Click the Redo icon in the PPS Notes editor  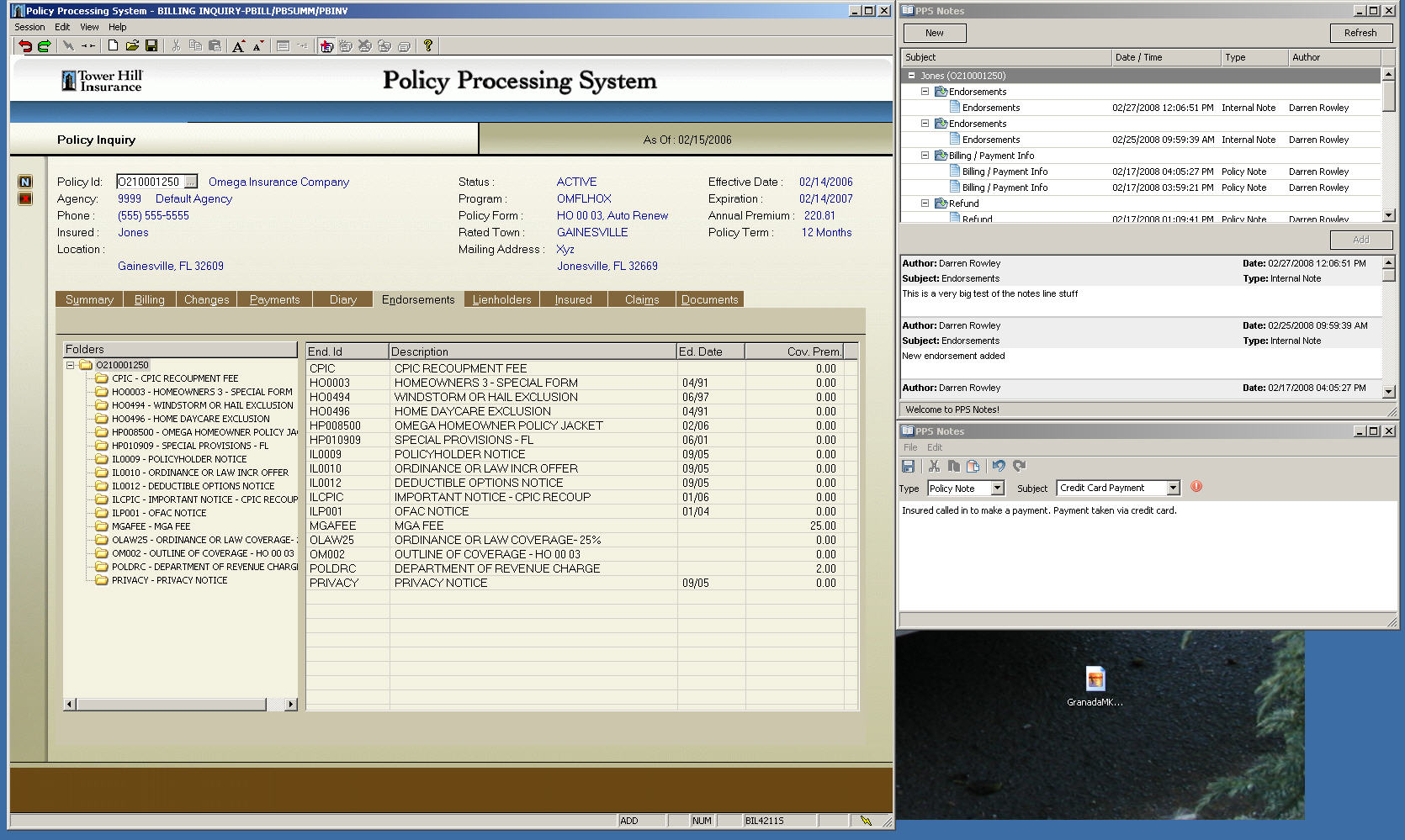click(1019, 466)
